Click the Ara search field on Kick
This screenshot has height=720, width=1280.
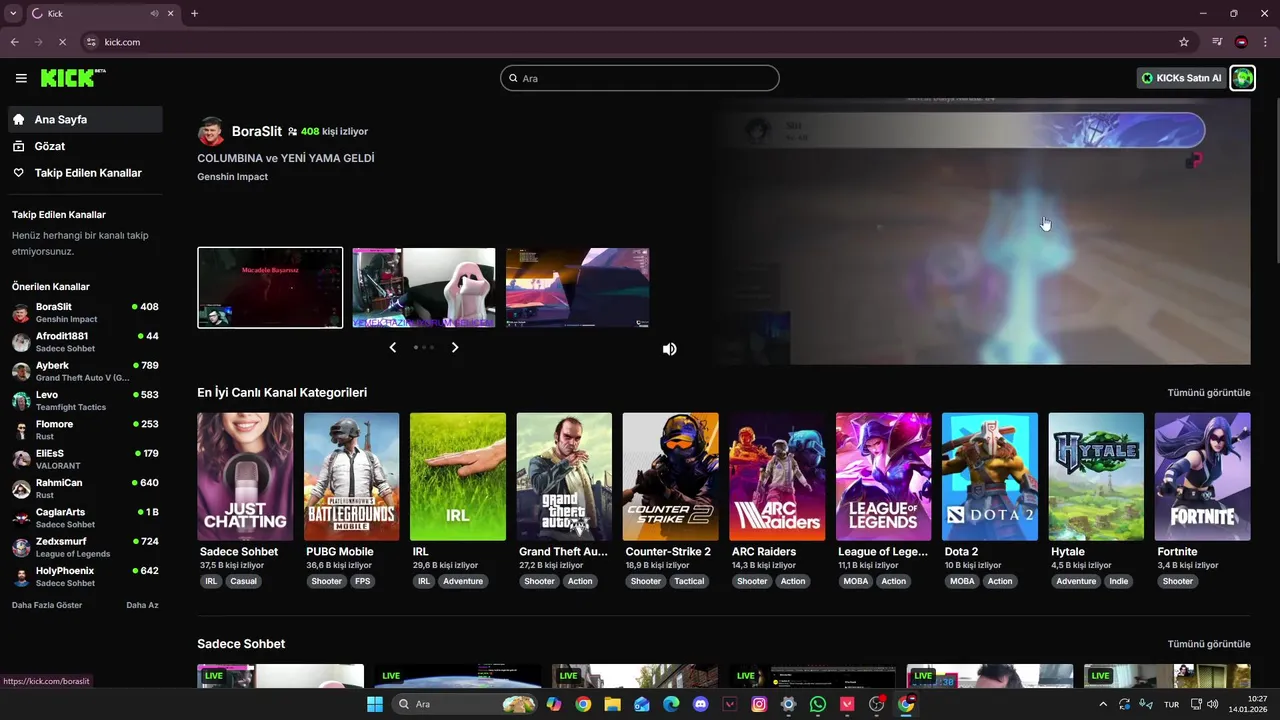pos(640,78)
